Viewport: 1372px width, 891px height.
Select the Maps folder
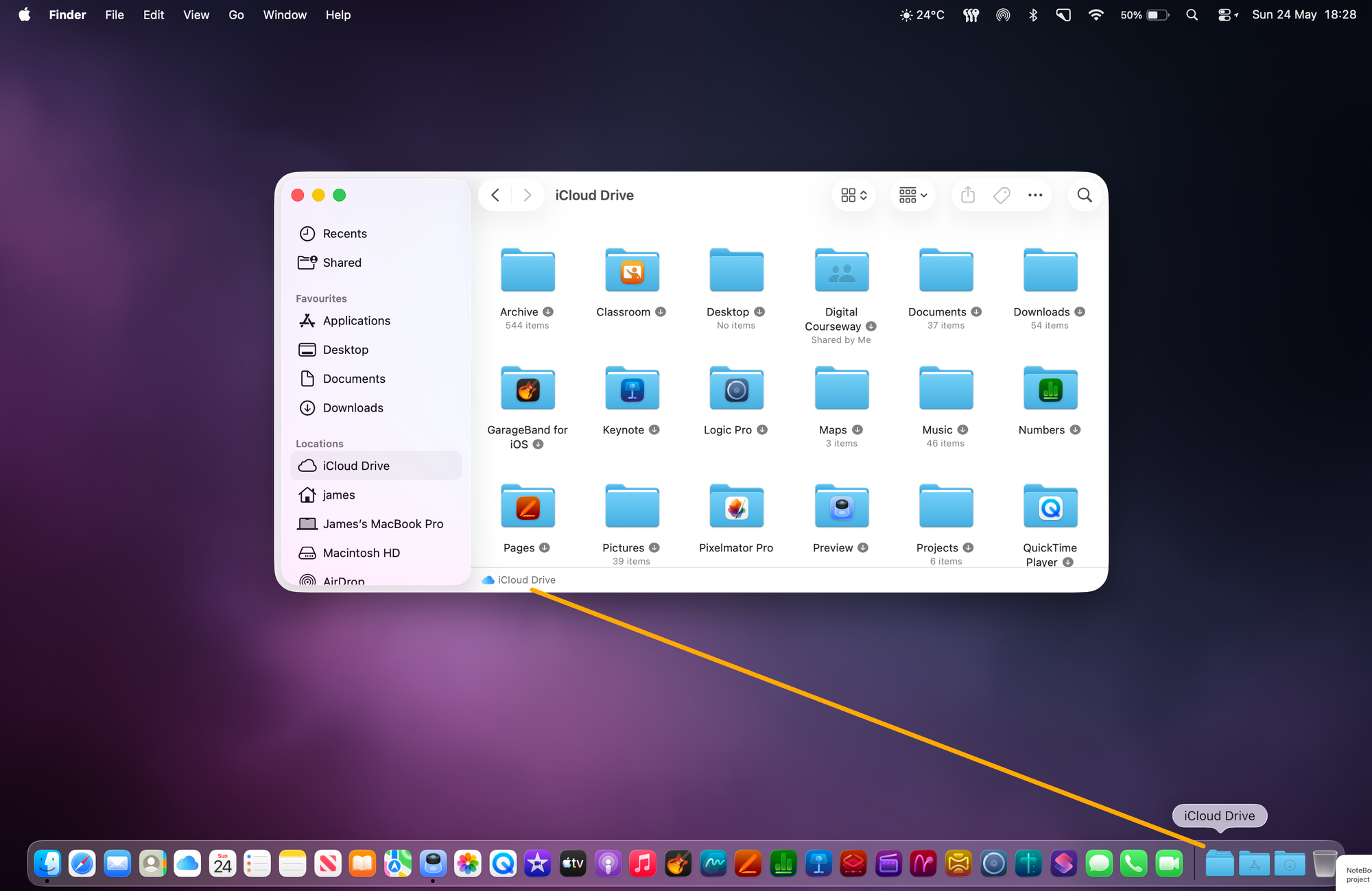point(842,389)
